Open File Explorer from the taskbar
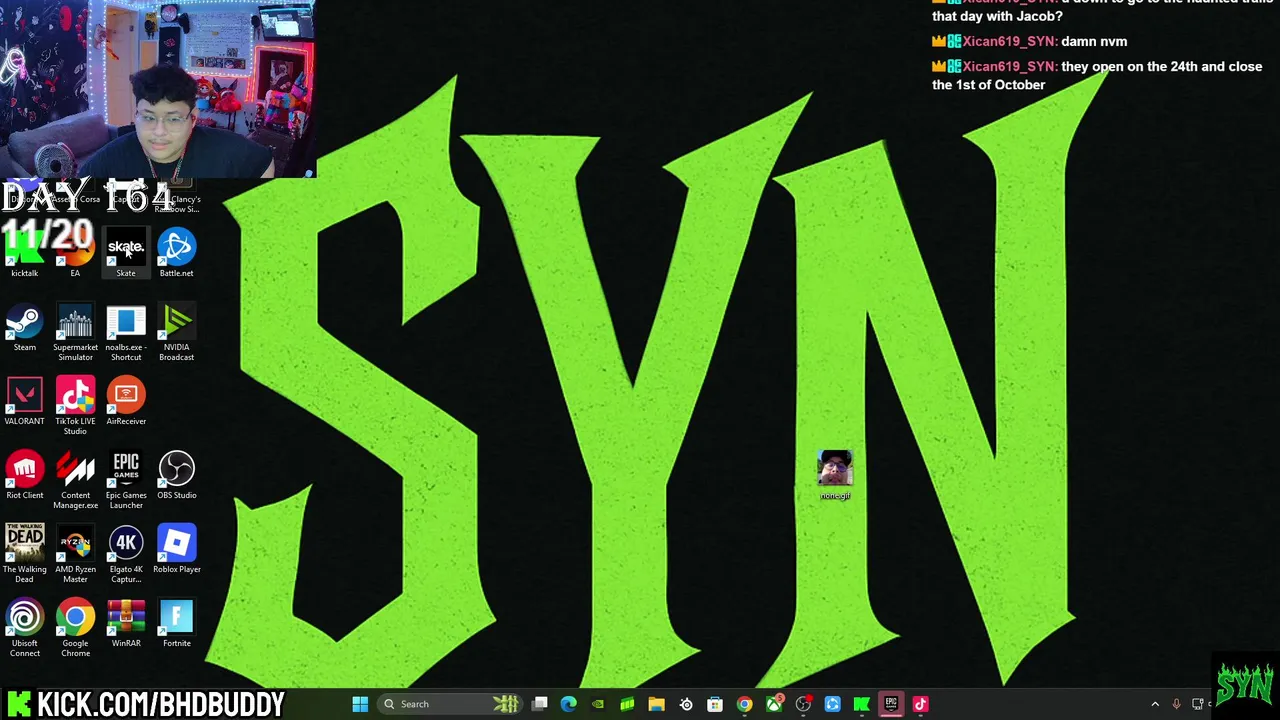The width and height of the screenshot is (1280, 720). 657,704
